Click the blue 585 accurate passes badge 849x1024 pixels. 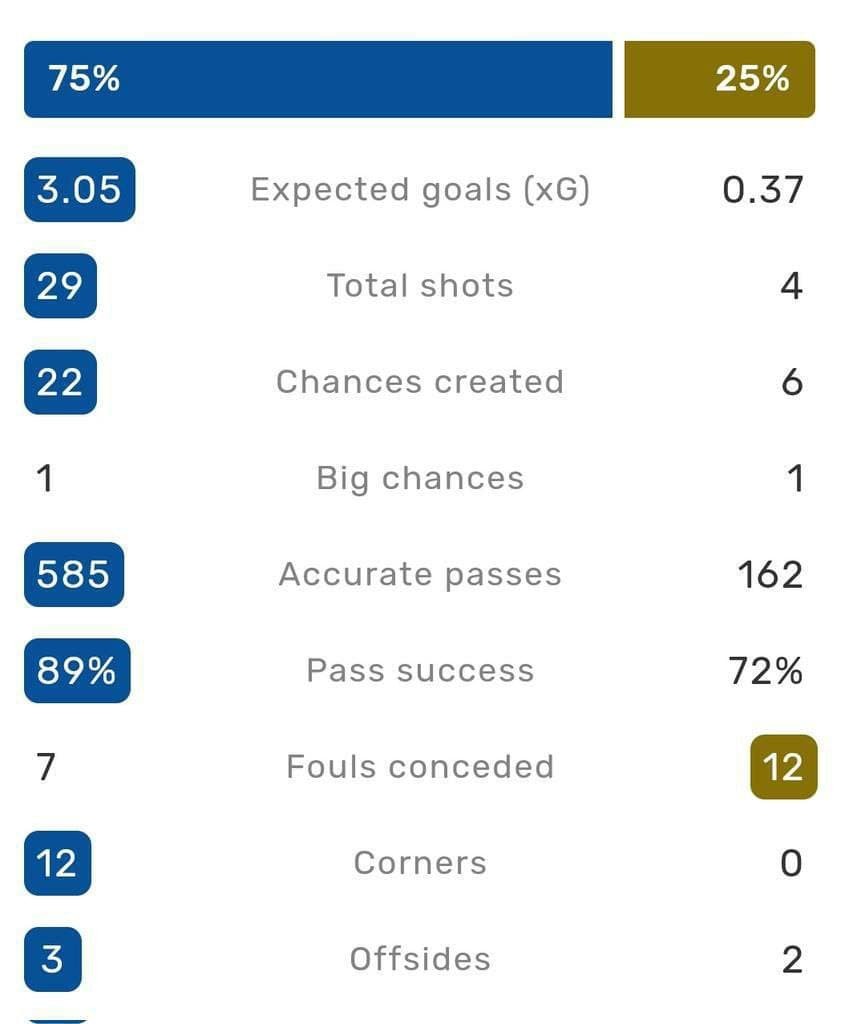73,575
